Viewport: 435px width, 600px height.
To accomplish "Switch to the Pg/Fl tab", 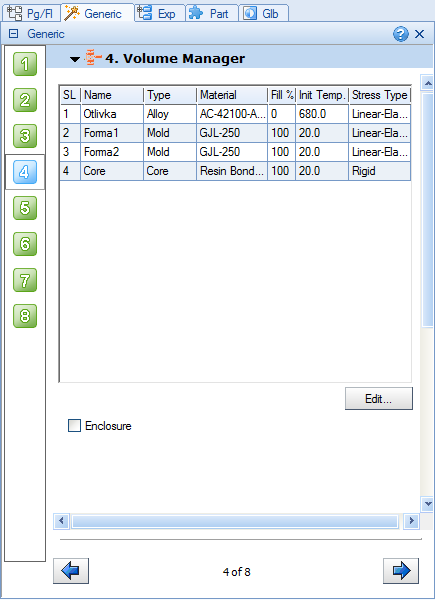I will [x=32, y=13].
